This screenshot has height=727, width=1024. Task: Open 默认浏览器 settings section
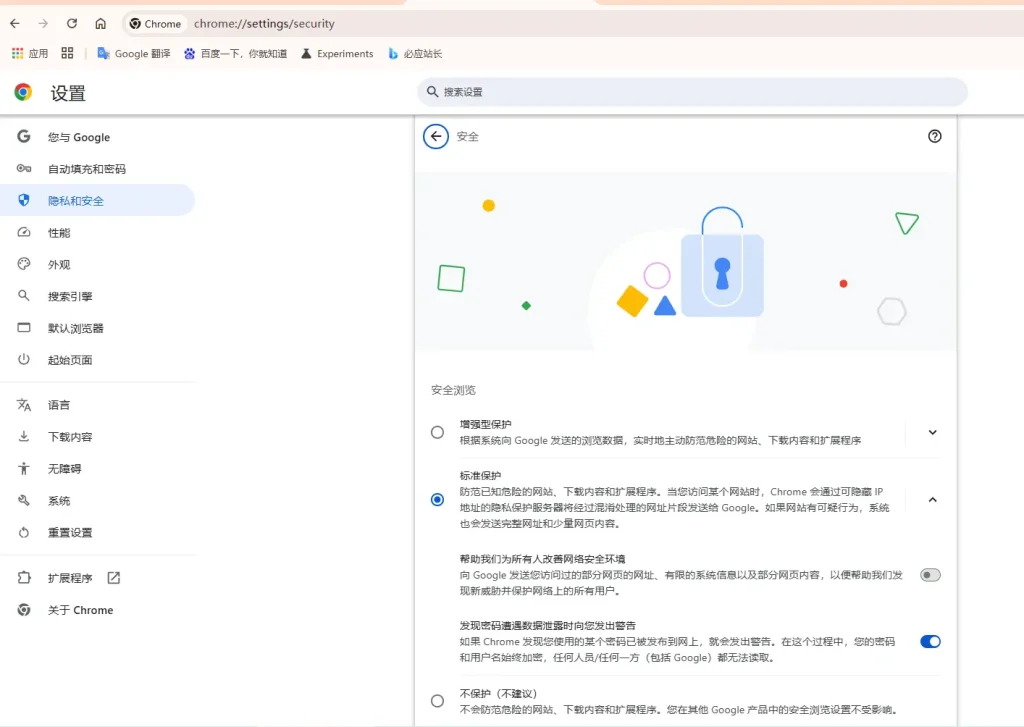[98, 328]
